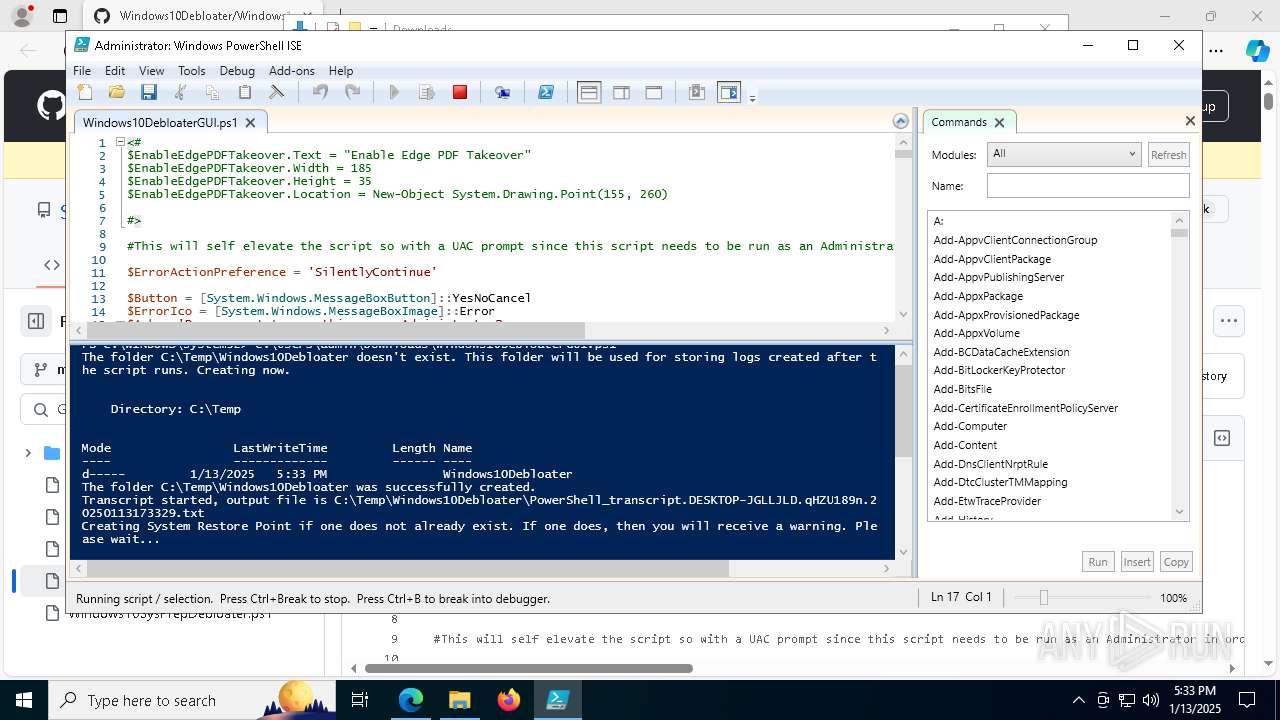The height and width of the screenshot is (720, 1280).
Task: Open the toolbar overflow options arrow
Action: coord(752,97)
